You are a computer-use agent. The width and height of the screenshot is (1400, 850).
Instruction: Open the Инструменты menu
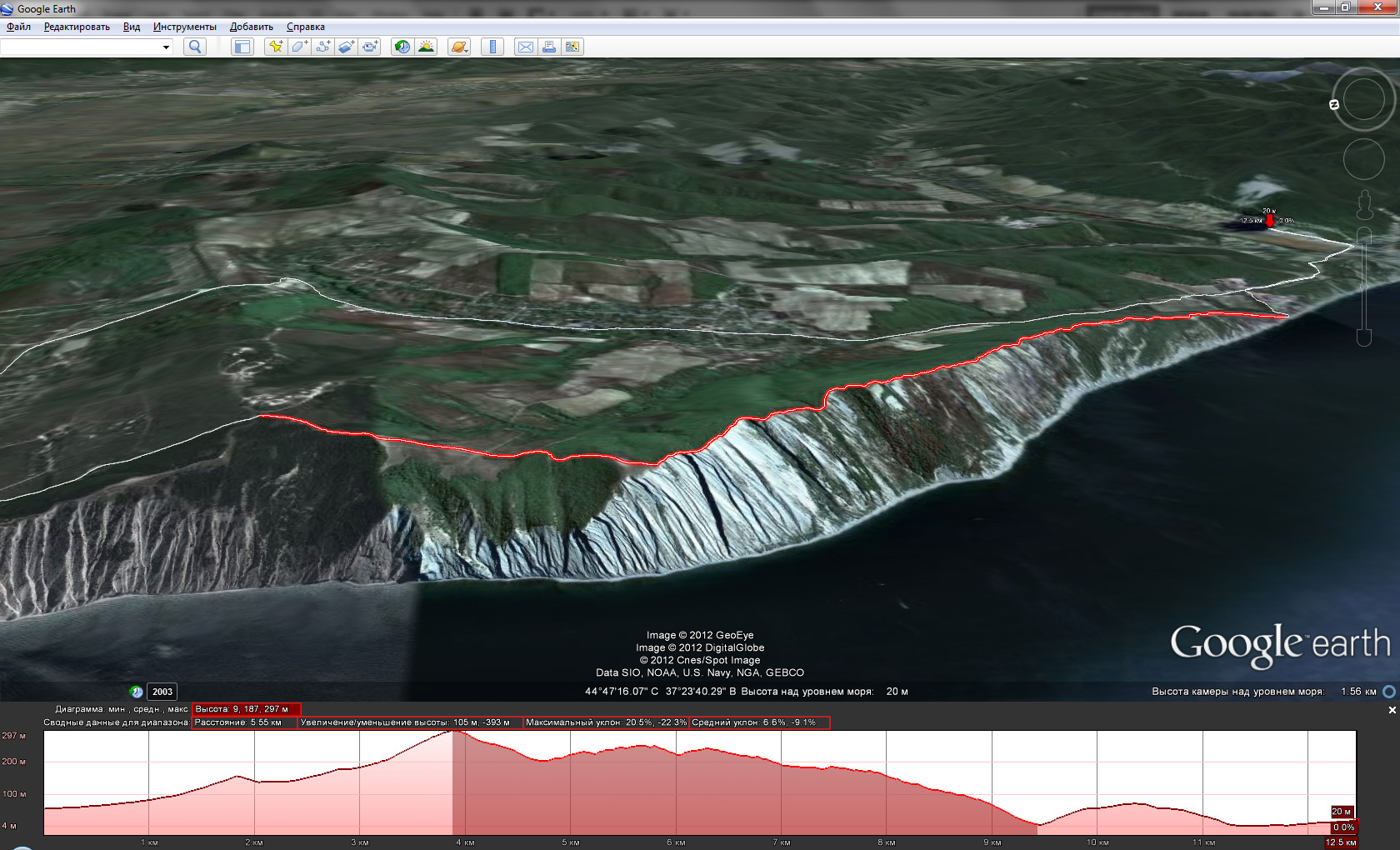[184, 27]
